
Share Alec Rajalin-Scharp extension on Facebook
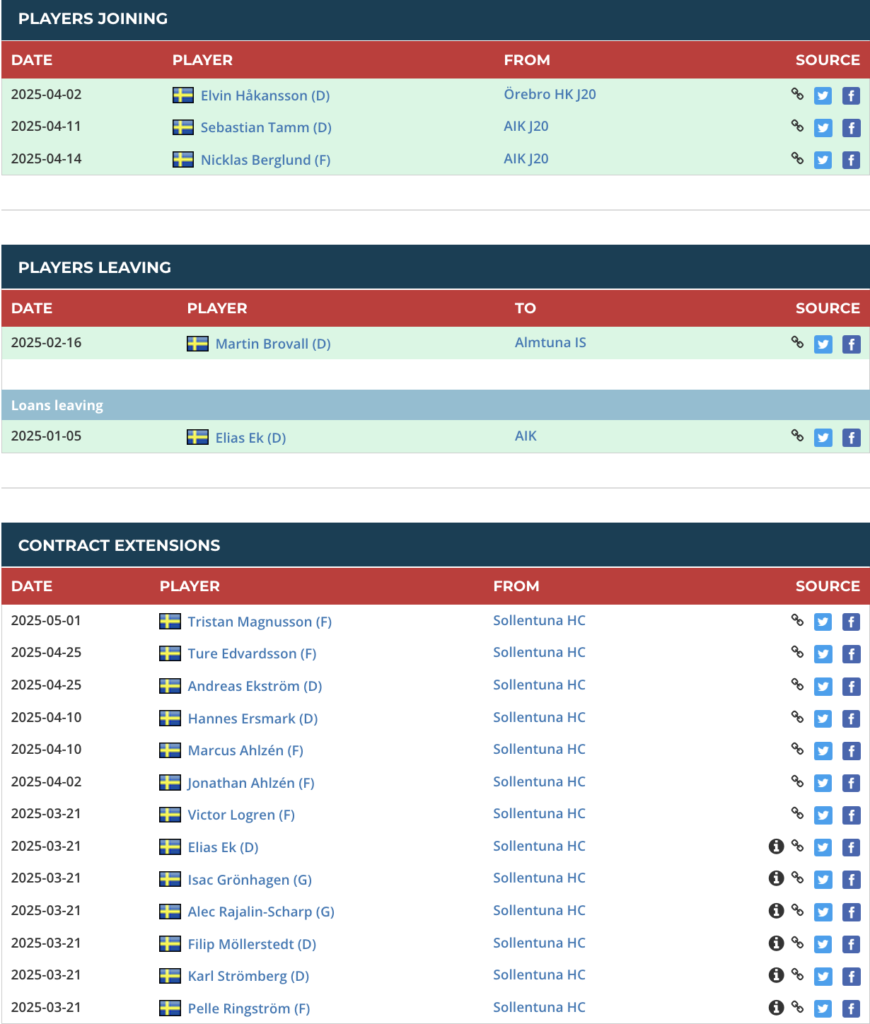(x=851, y=912)
